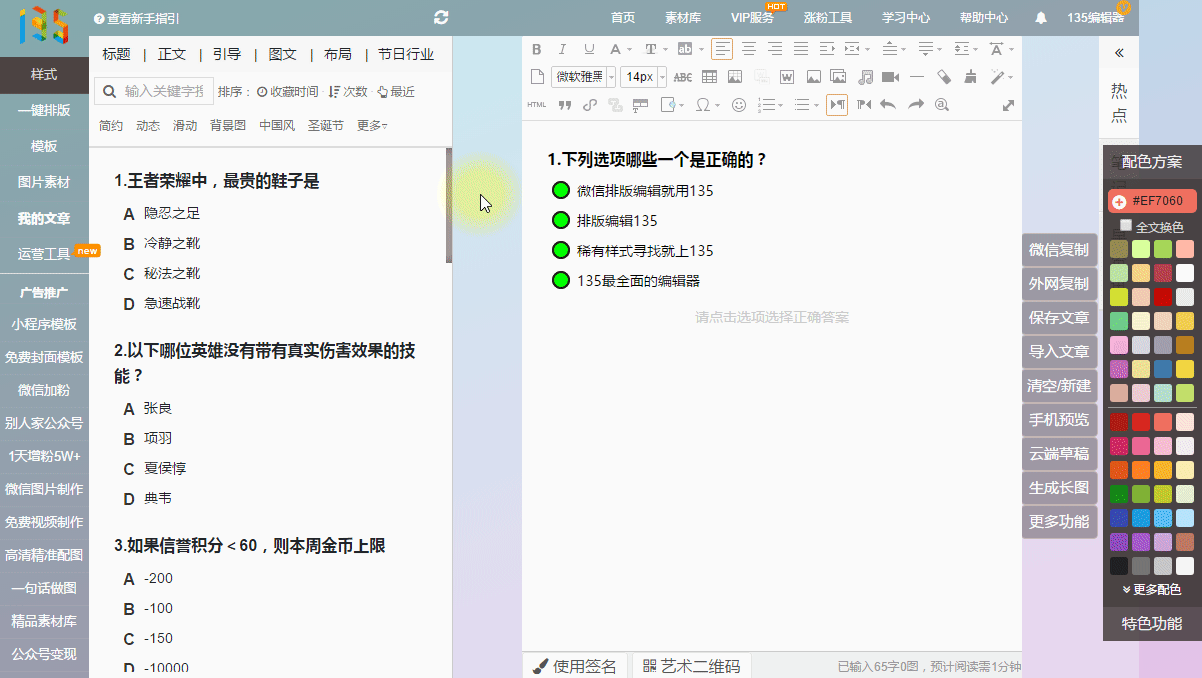
Task: Enable the 全文换色 checkbox
Action: [1126, 226]
